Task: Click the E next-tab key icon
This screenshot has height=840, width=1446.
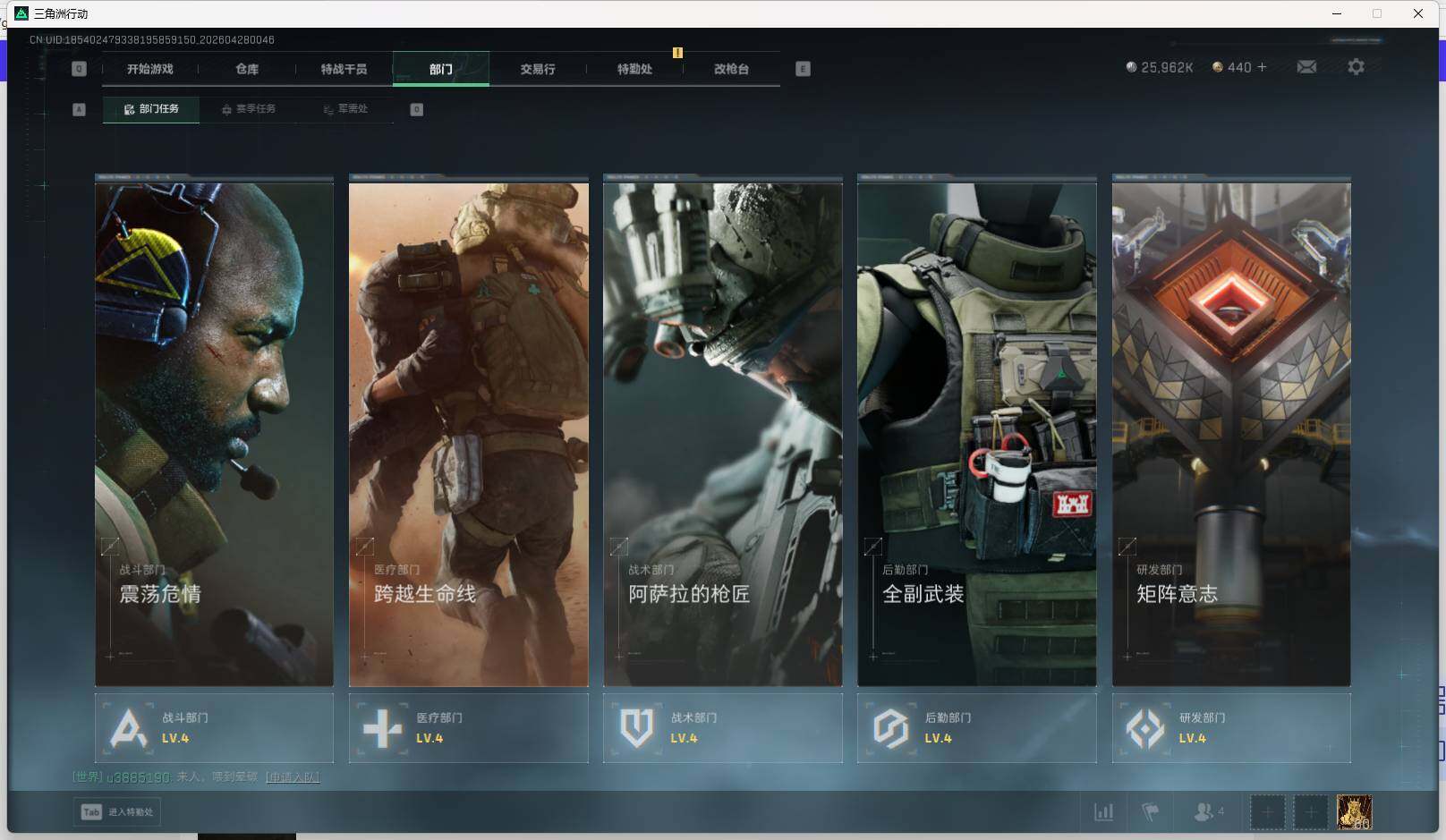Action: (x=803, y=69)
